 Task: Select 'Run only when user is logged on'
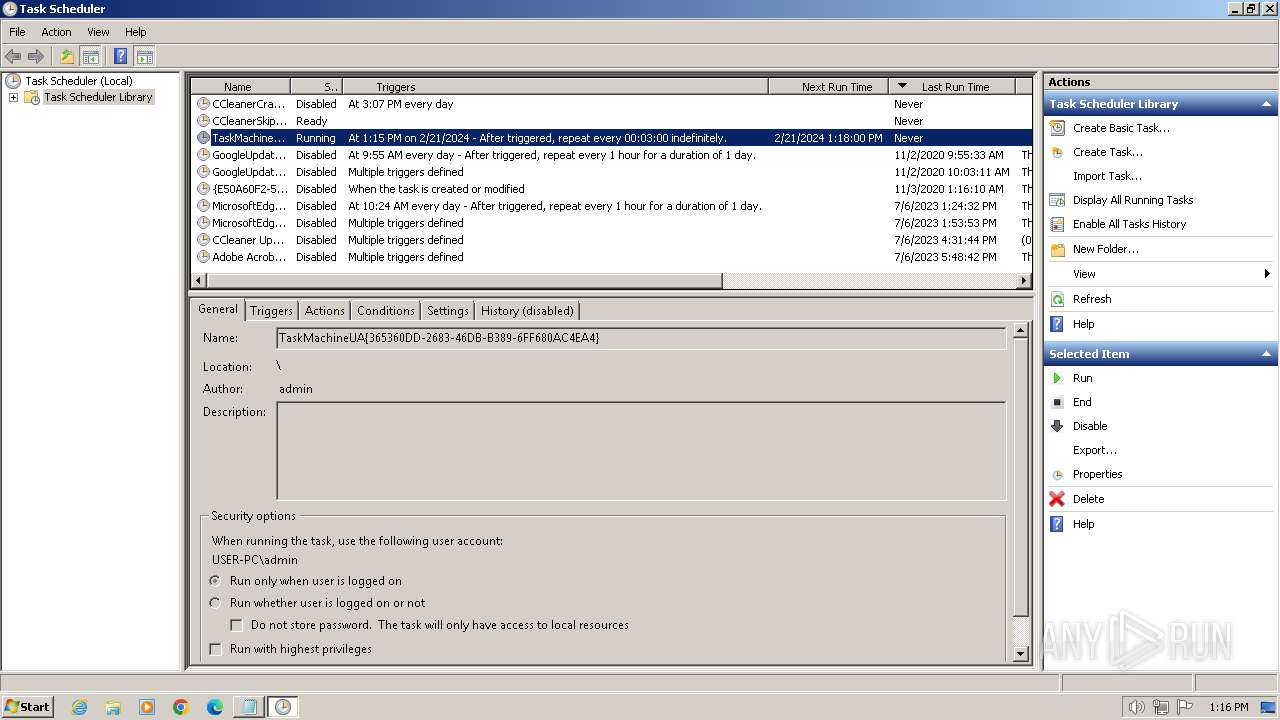(214, 581)
